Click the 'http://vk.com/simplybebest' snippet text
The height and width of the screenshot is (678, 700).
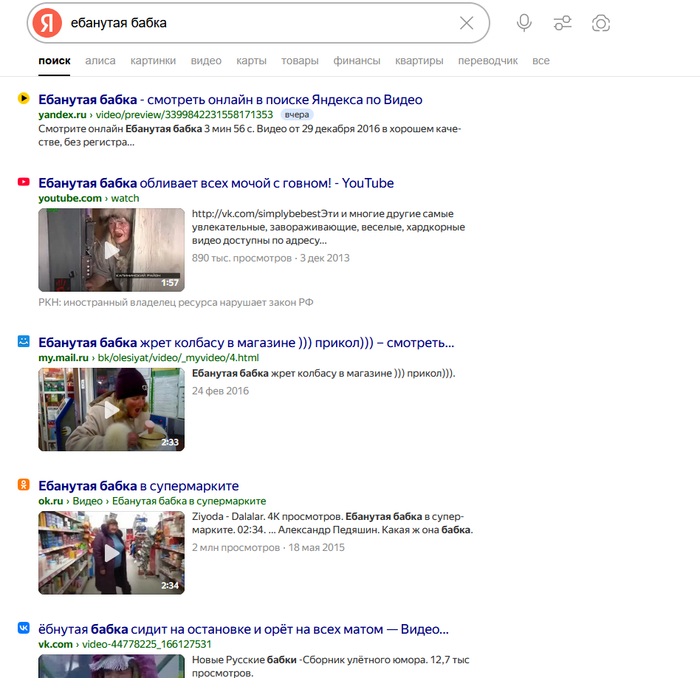[329, 227]
